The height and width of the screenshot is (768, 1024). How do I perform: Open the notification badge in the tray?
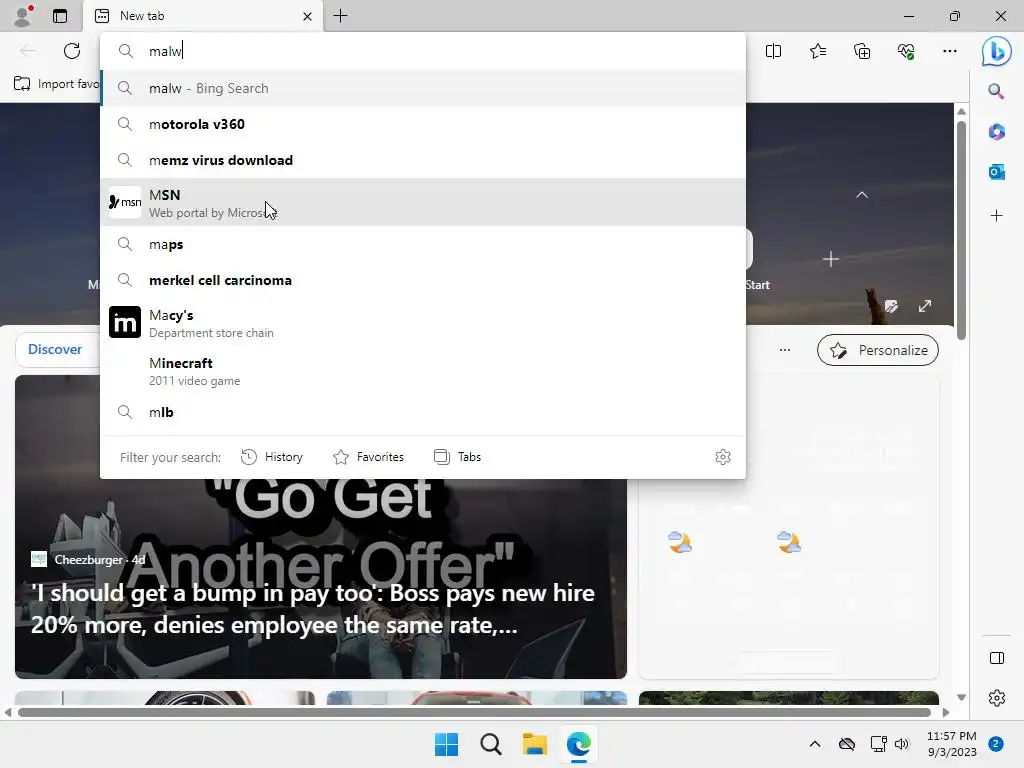[x=996, y=744]
